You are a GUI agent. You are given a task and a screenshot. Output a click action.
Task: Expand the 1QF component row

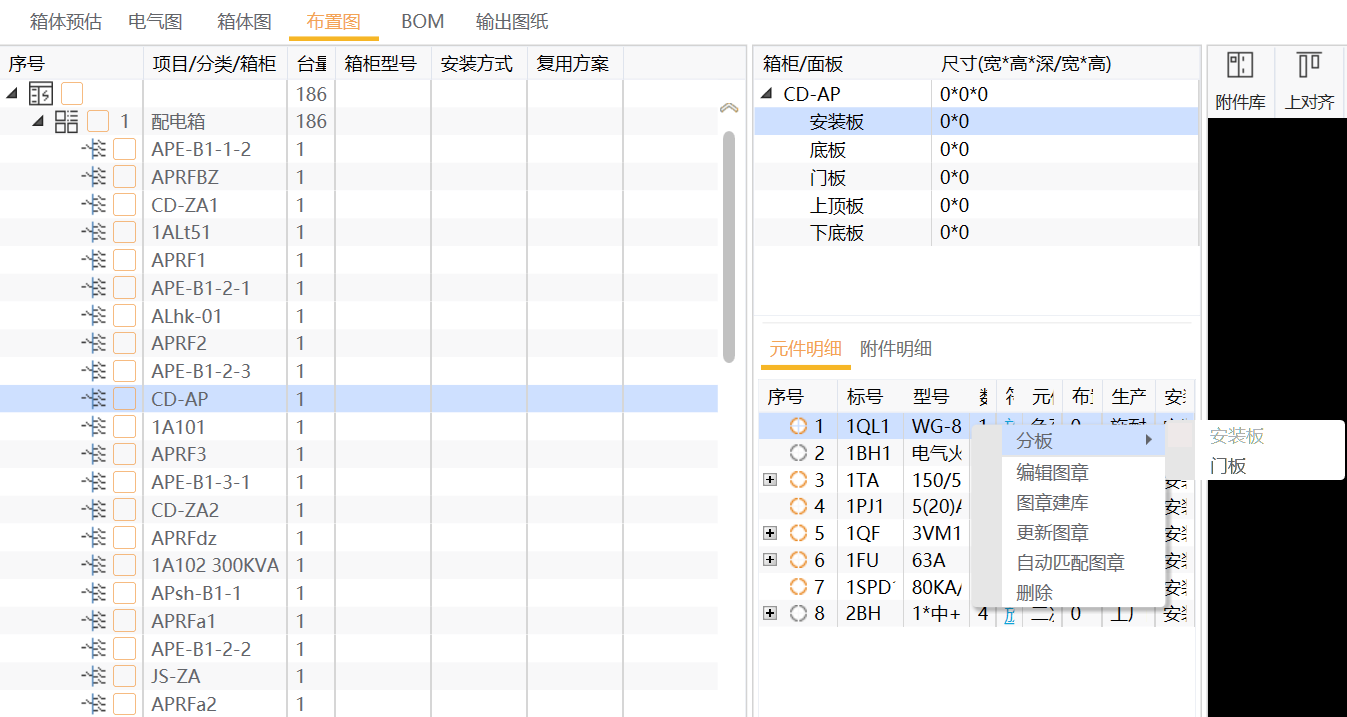click(770, 533)
